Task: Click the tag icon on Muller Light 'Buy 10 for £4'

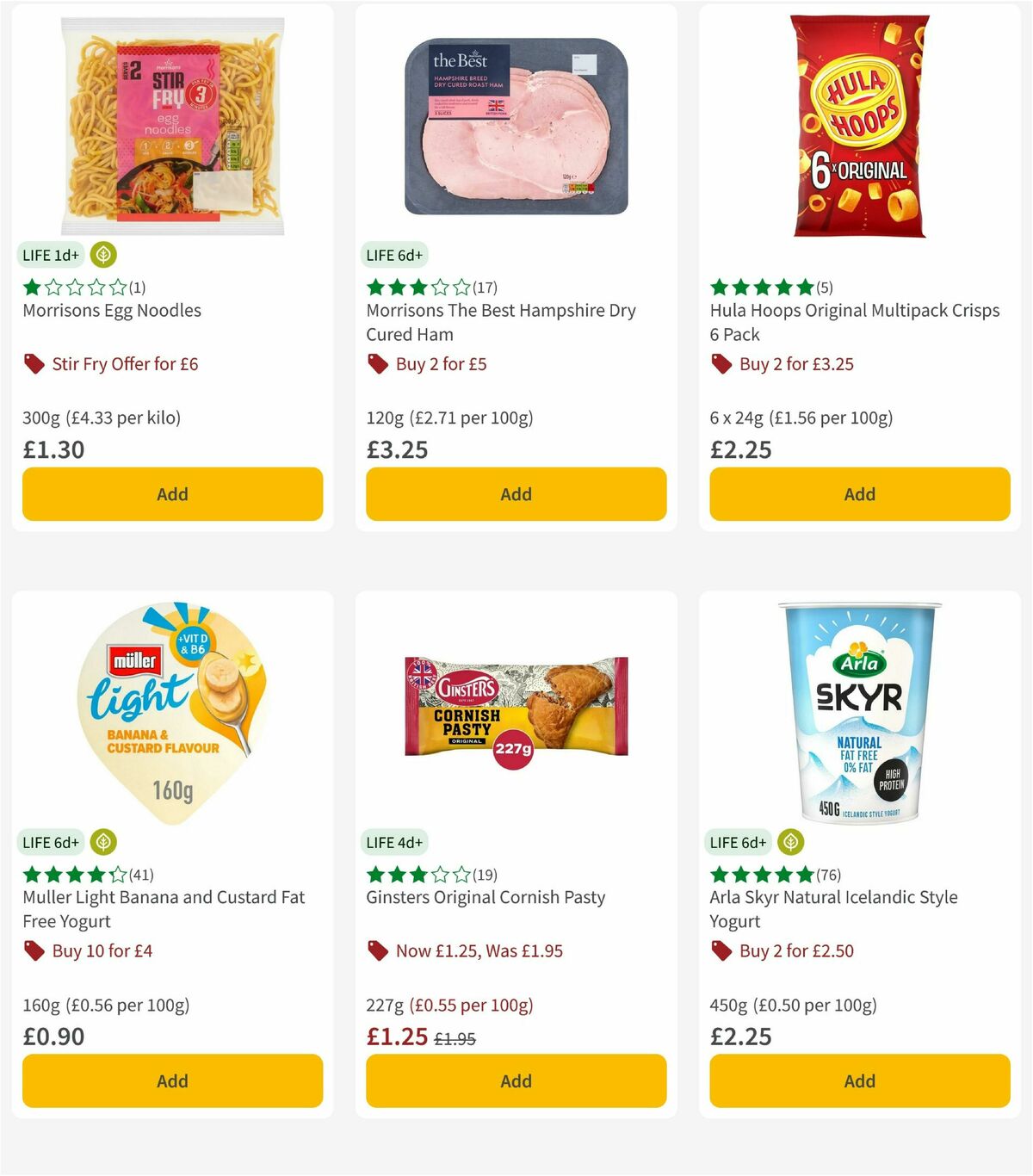Action: (34, 951)
